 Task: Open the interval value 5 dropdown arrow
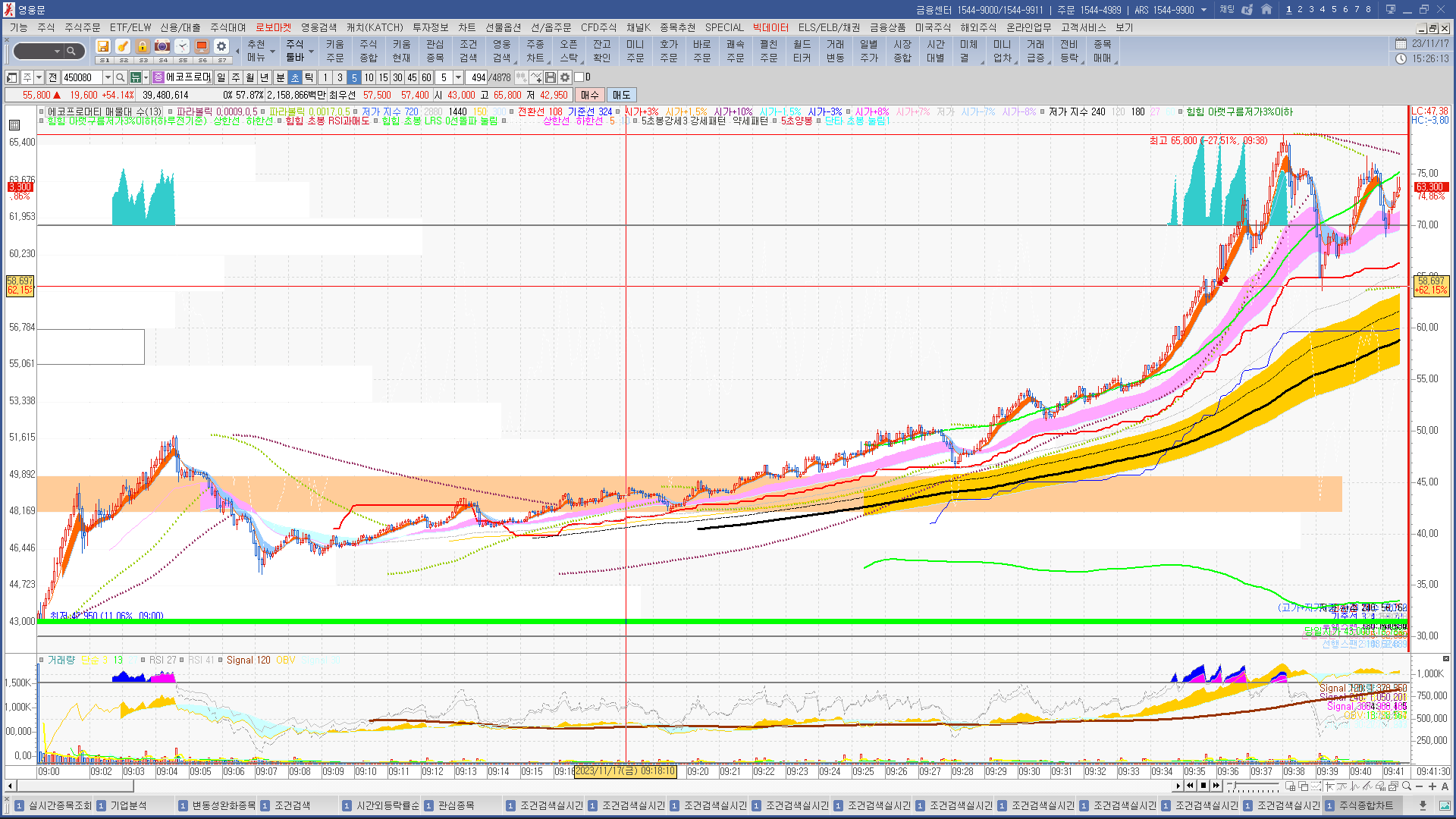click(x=458, y=77)
